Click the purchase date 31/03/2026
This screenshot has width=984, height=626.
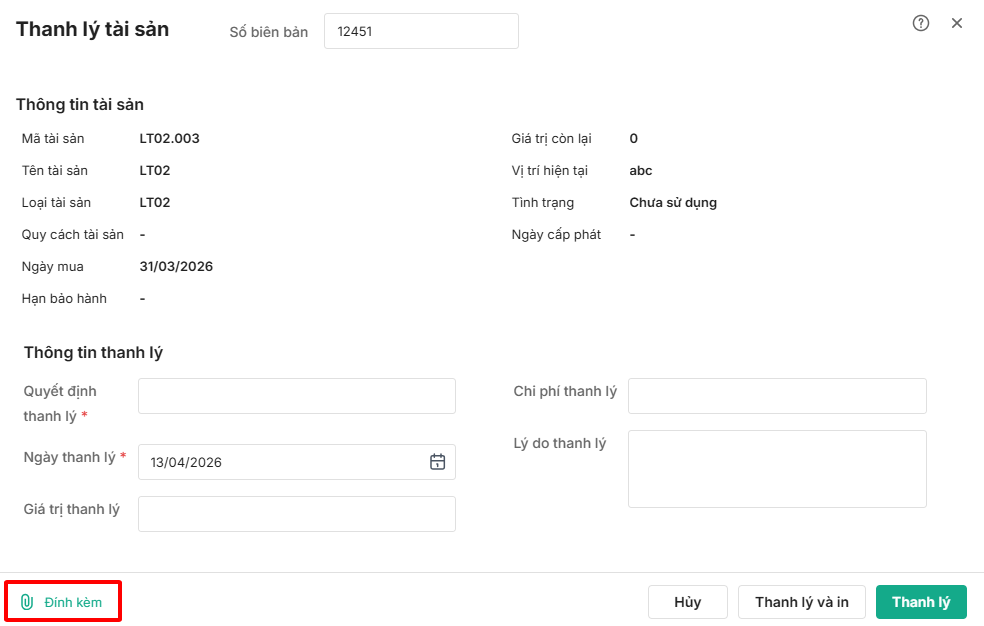point(176,267)
